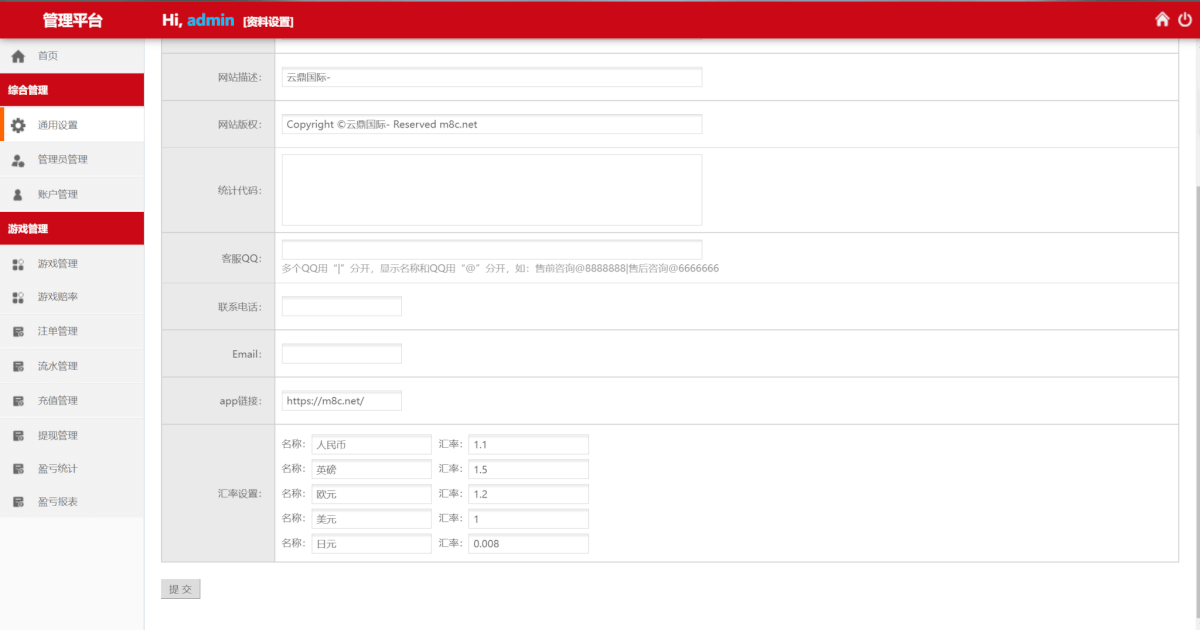Select 盈亏统计 in the sidebar
1200x630 pixels.
pyautogui.click(x=58, y=468)
